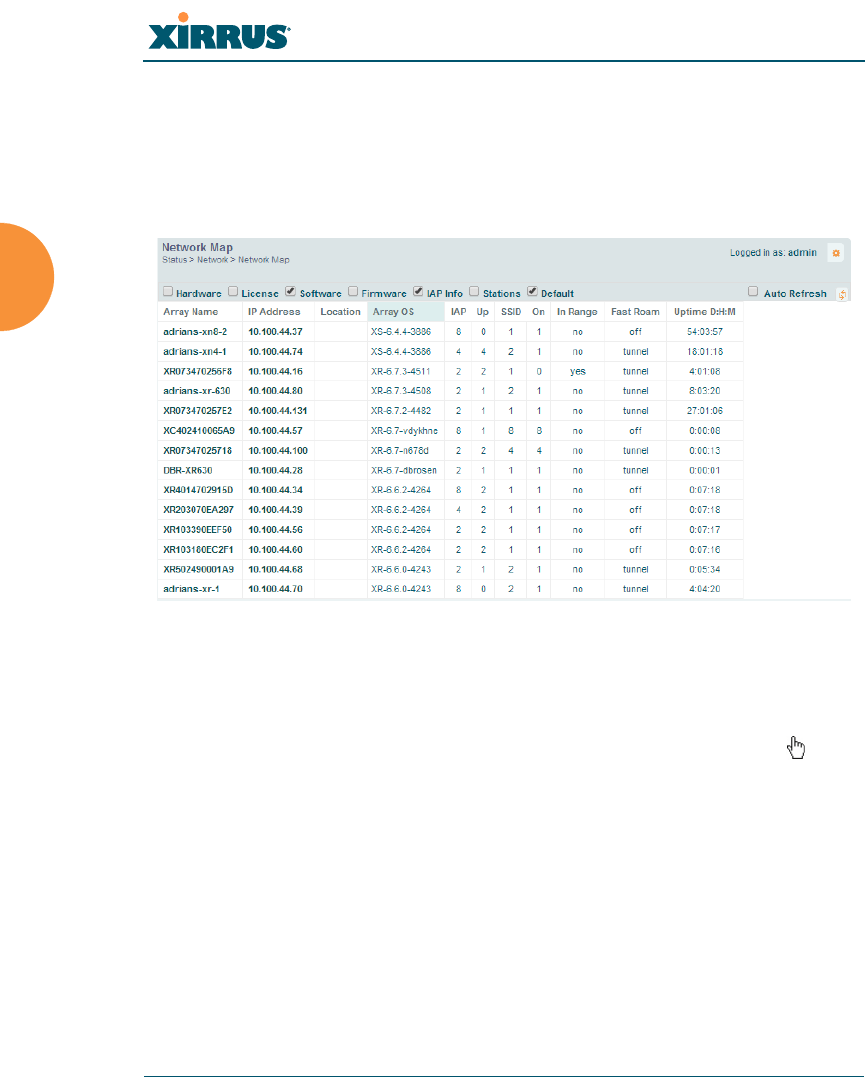The height and width of the screenshot is (1077, 865).
Task: Select uptime value 27:01:06
Action: (705, 411)
